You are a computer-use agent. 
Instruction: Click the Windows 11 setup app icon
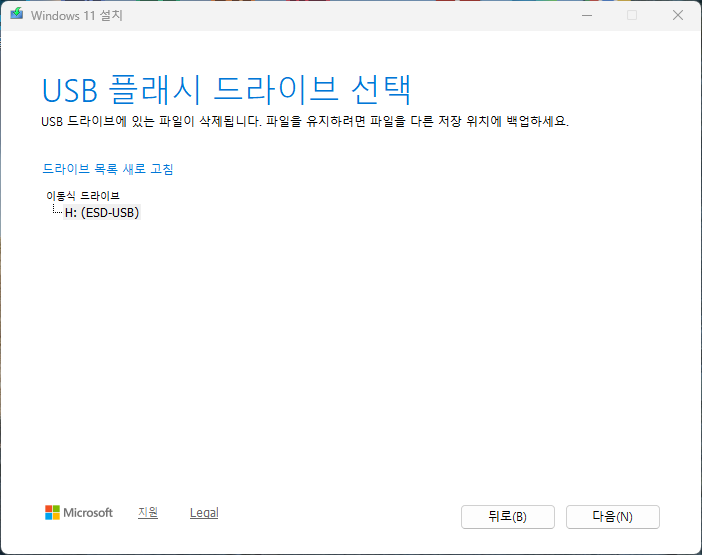tap(17, 13)
